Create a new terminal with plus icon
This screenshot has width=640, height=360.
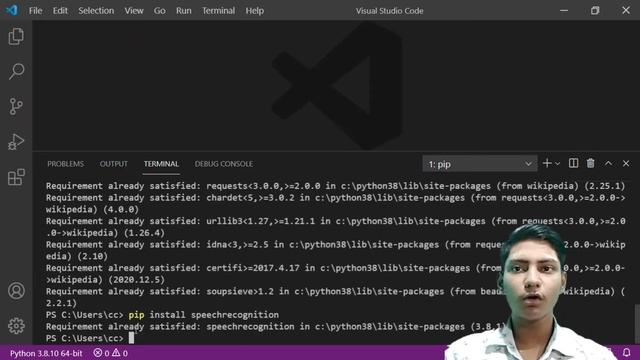click(547, 163)
